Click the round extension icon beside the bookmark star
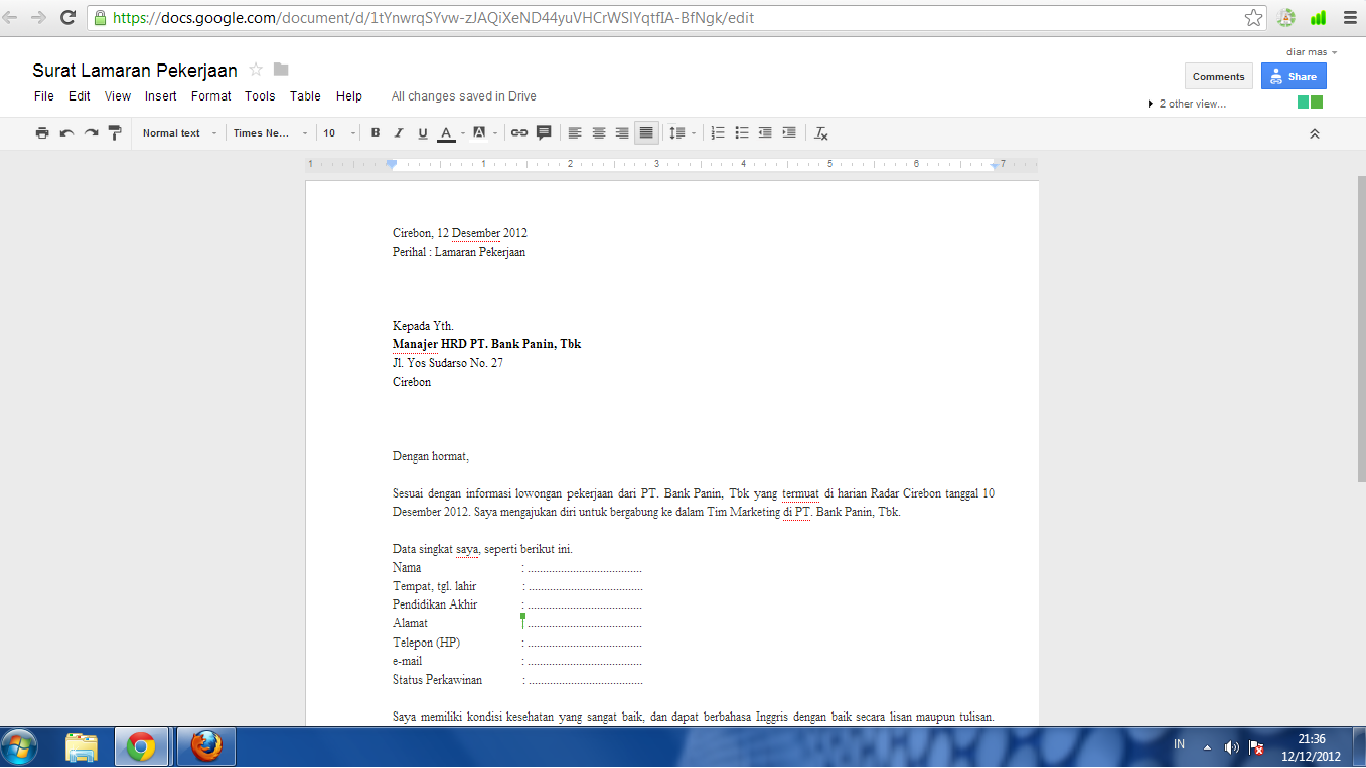The height and width of the screenshot is (768, 1366). 1287,17
